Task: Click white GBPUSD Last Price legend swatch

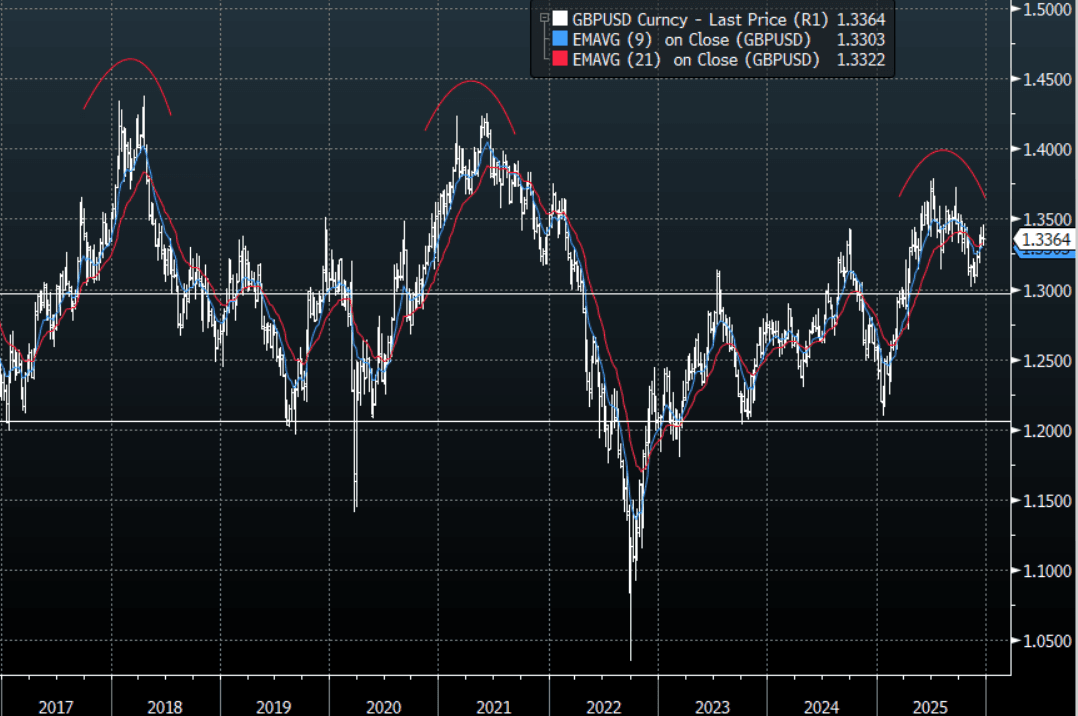Action: (560, 19)
